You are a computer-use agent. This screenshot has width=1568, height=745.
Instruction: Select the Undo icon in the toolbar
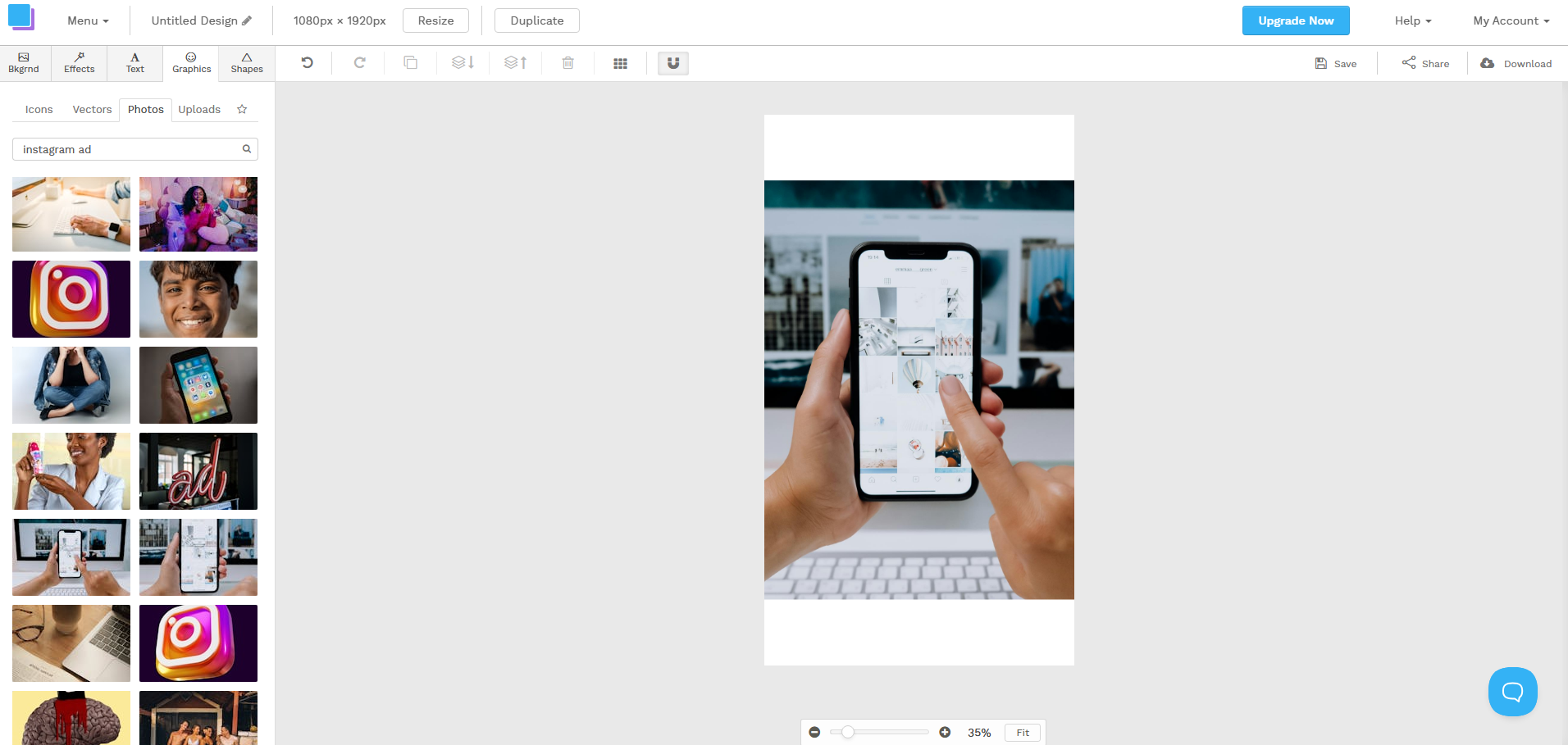click(305, 62)
